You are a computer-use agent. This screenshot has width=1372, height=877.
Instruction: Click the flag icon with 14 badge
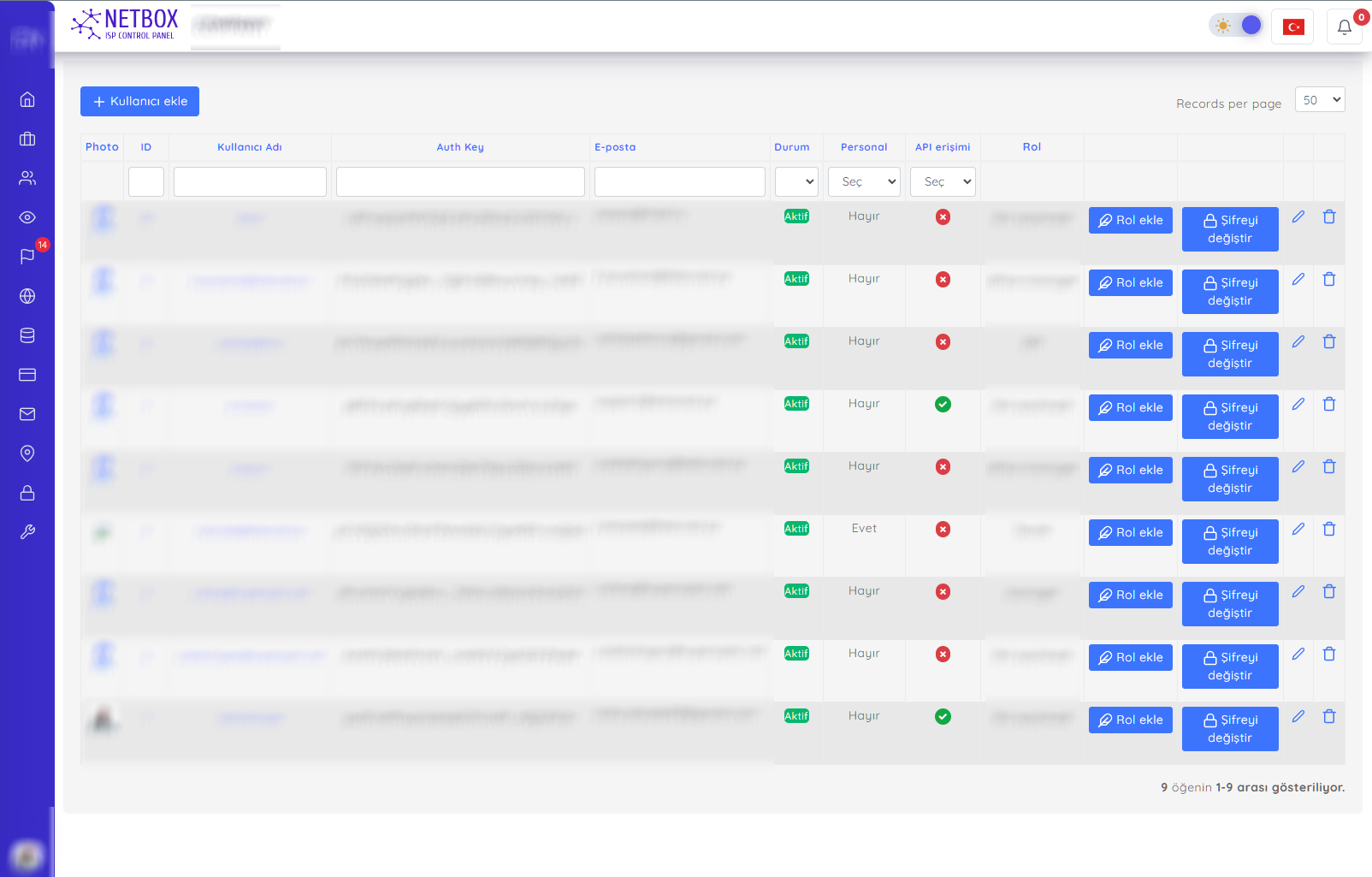point(27,256)
